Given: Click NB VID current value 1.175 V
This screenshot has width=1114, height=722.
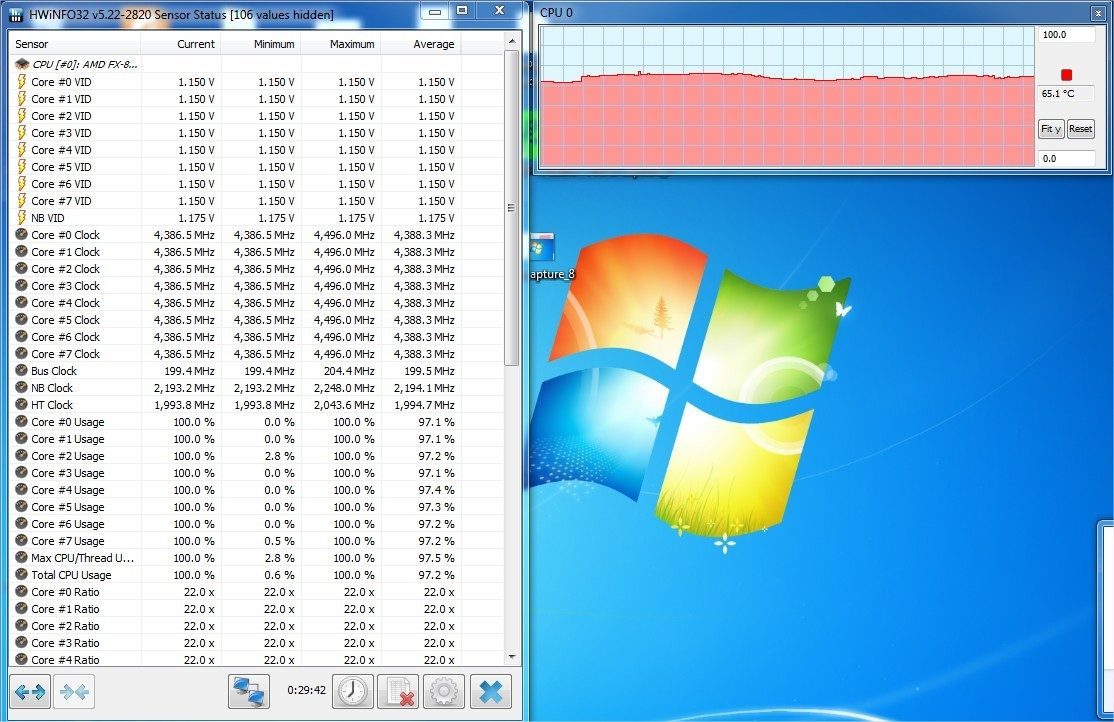Looking at the screenshot, I should pyautogui.click(x=197, y=218).
